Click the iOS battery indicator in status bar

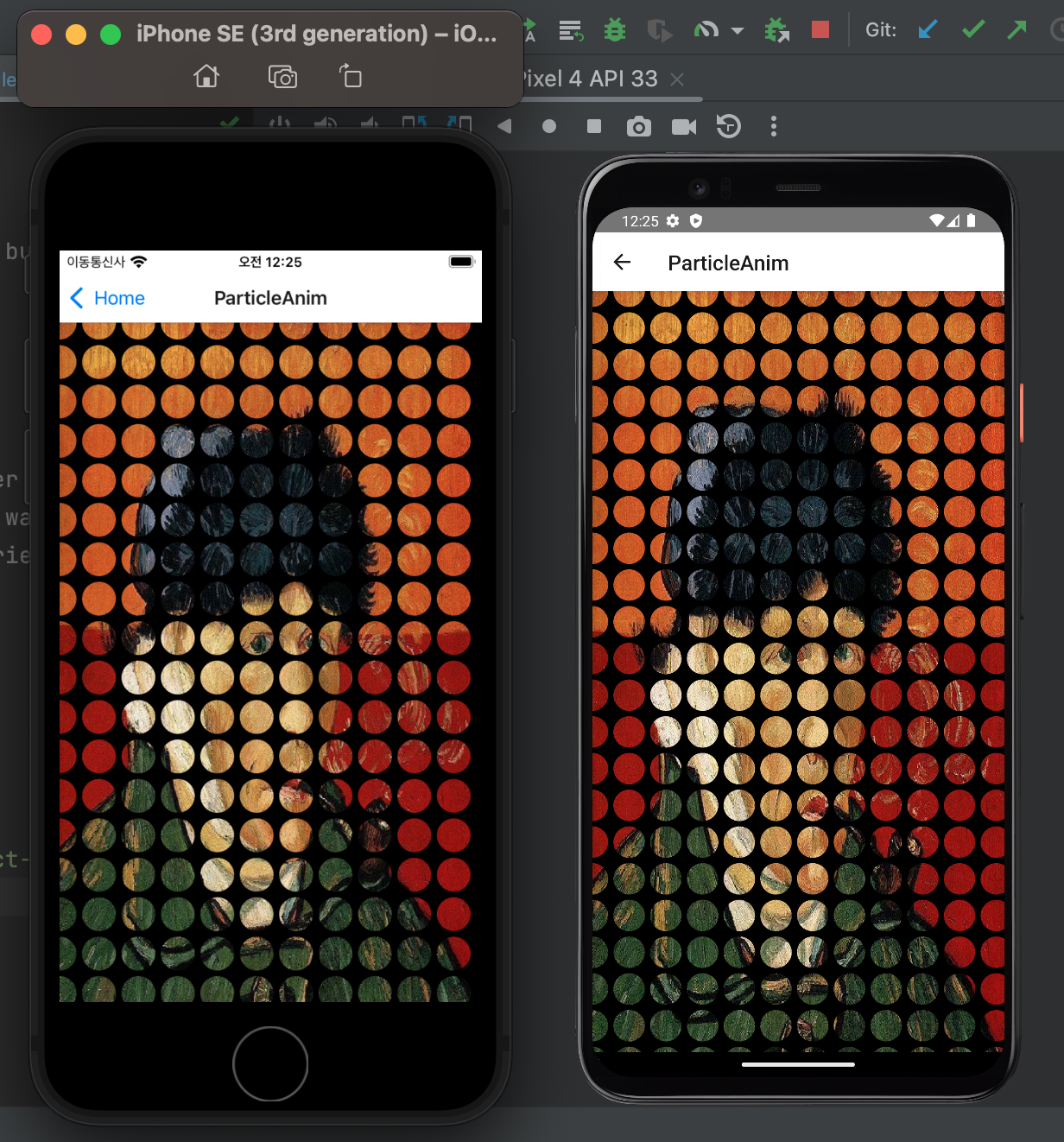[x=462, y=262]
